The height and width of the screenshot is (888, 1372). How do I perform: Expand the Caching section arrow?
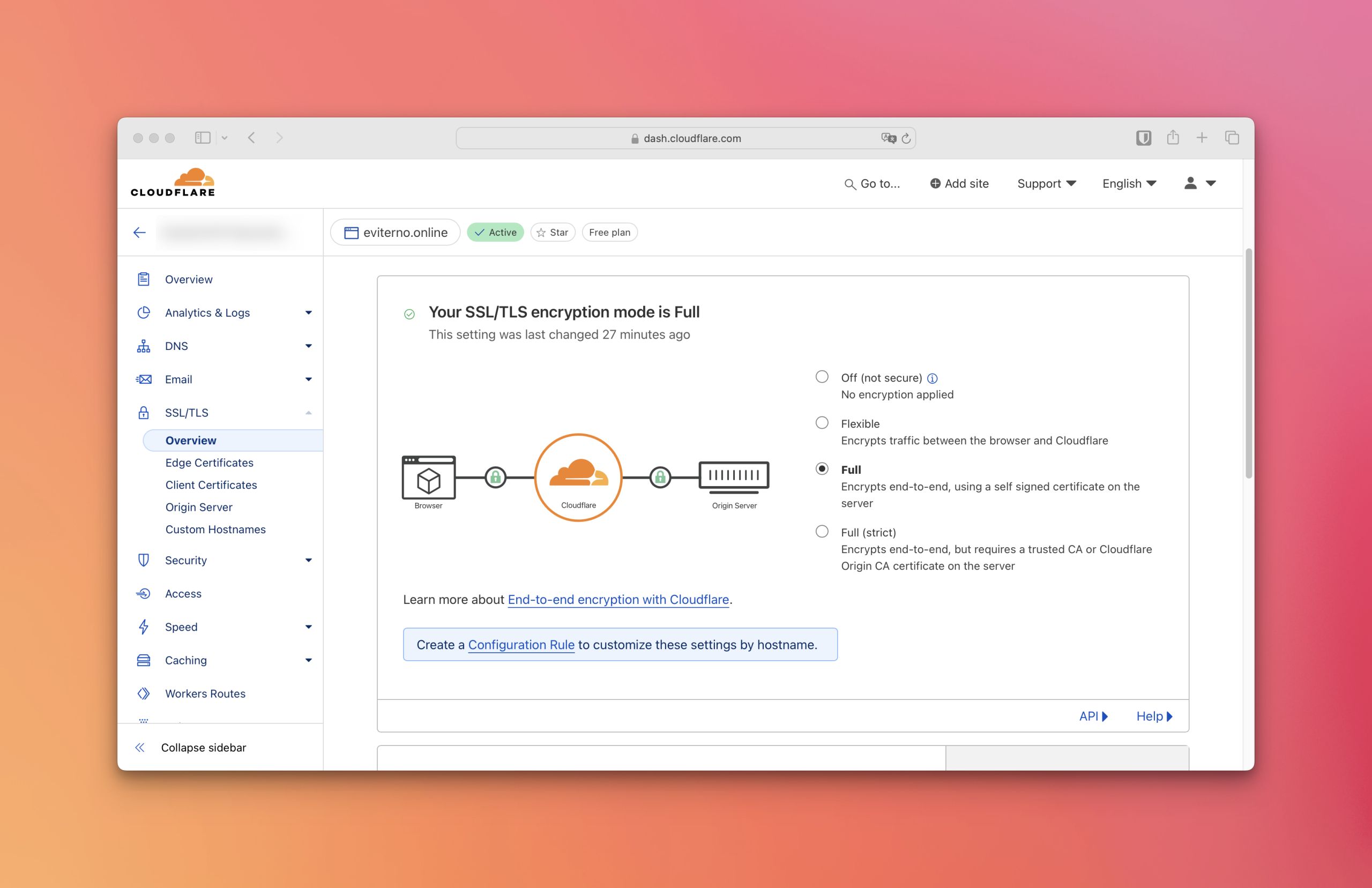click(x=308, y=660)
